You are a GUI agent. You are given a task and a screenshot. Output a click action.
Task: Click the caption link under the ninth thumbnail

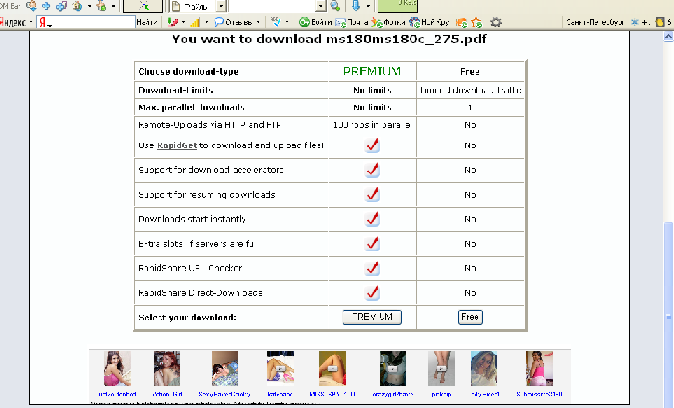tap(539, 394)
